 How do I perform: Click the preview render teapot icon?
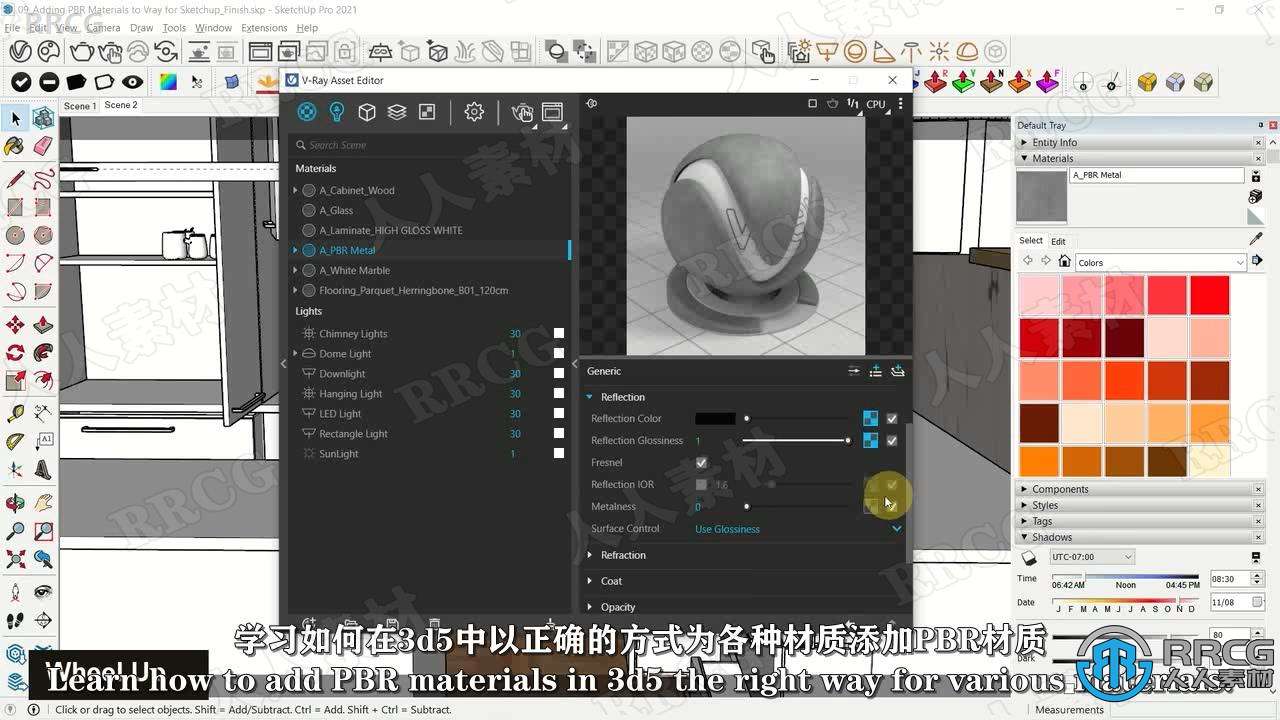(832, 103)
